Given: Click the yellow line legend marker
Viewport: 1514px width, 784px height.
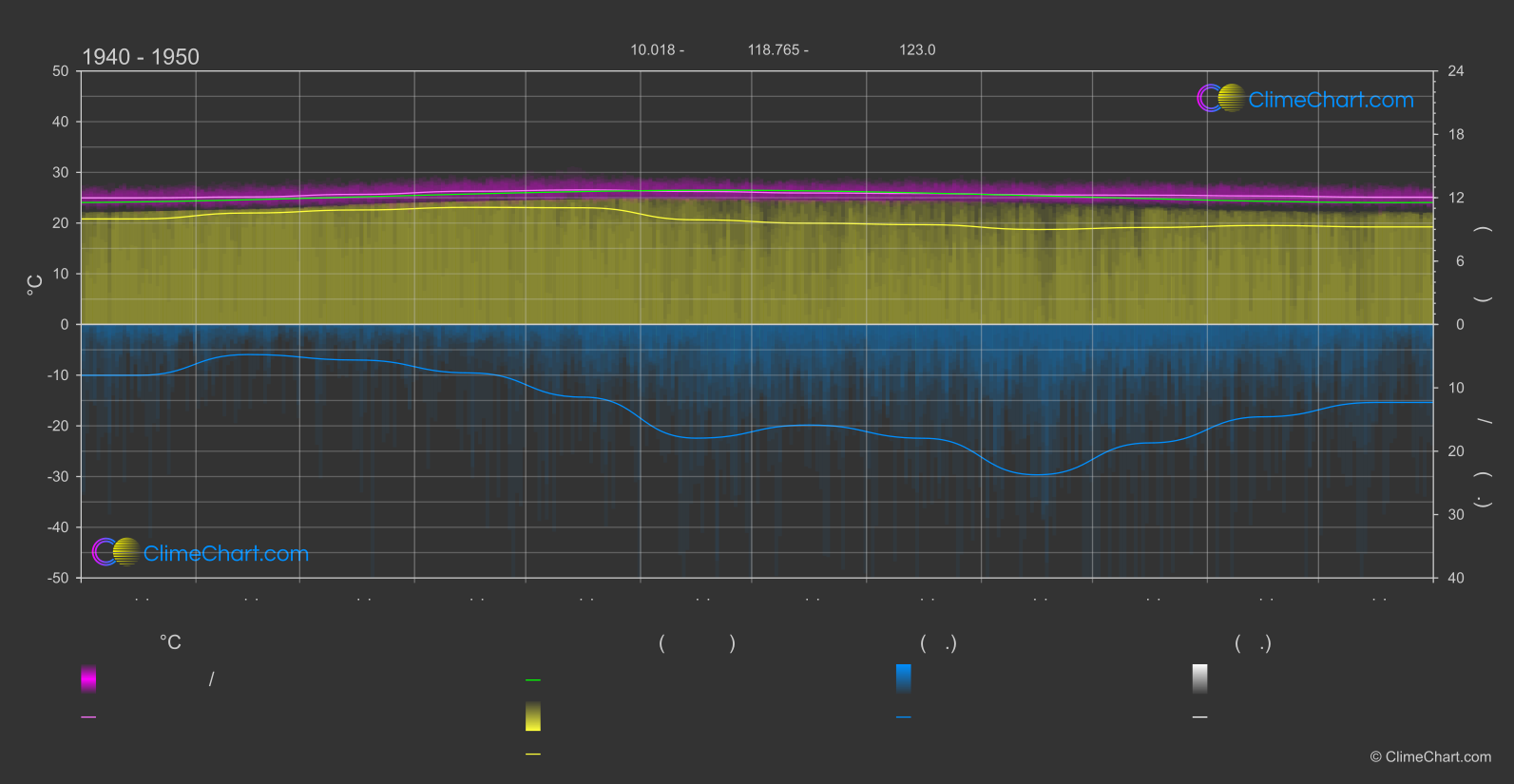Looking at the screenshot, I should pos(533,755).
